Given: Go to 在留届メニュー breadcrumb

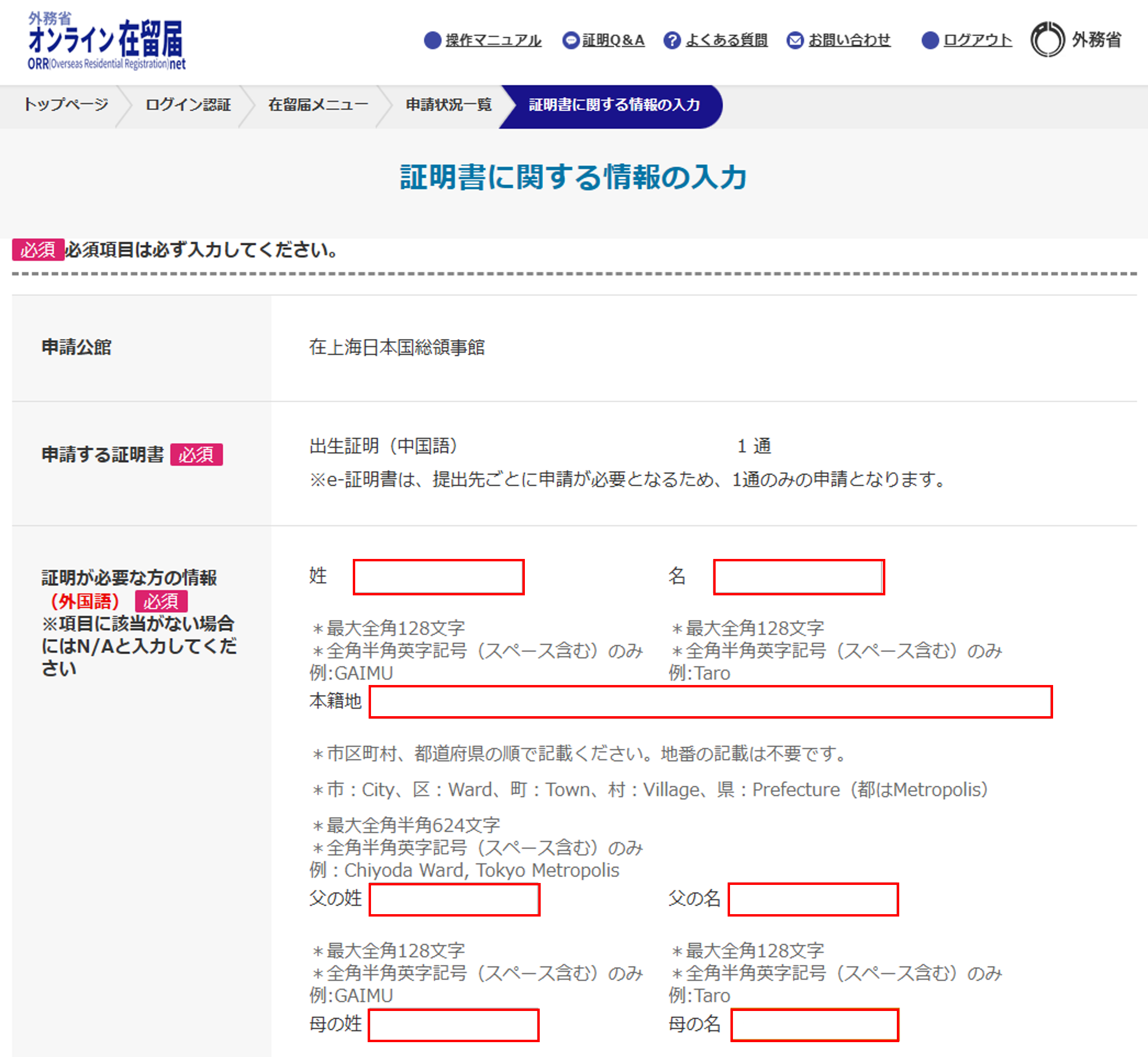Looking at the screenshot, I should point(318,105).
